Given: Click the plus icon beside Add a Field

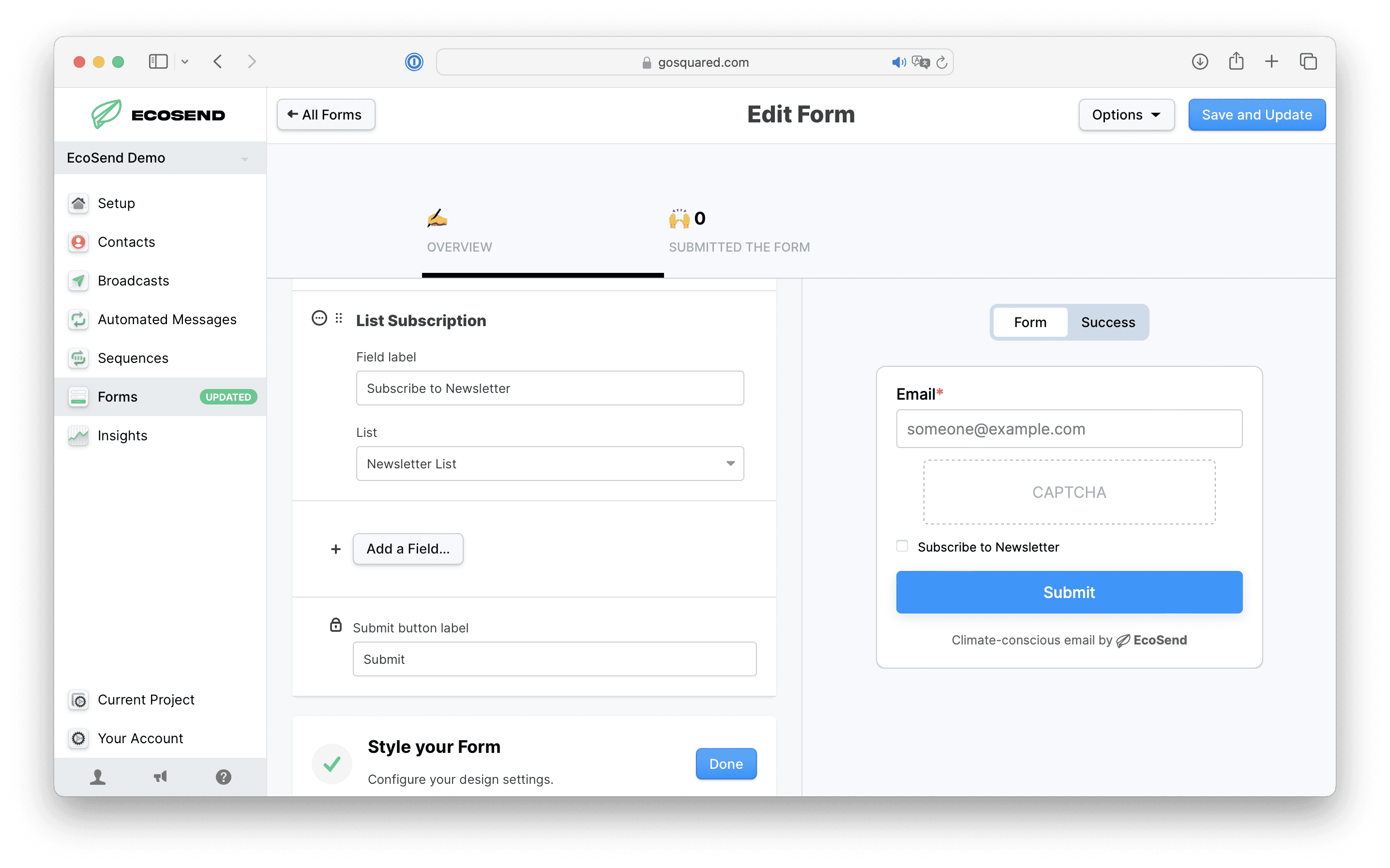Looking at the screenshot, I should pos(336,549).
